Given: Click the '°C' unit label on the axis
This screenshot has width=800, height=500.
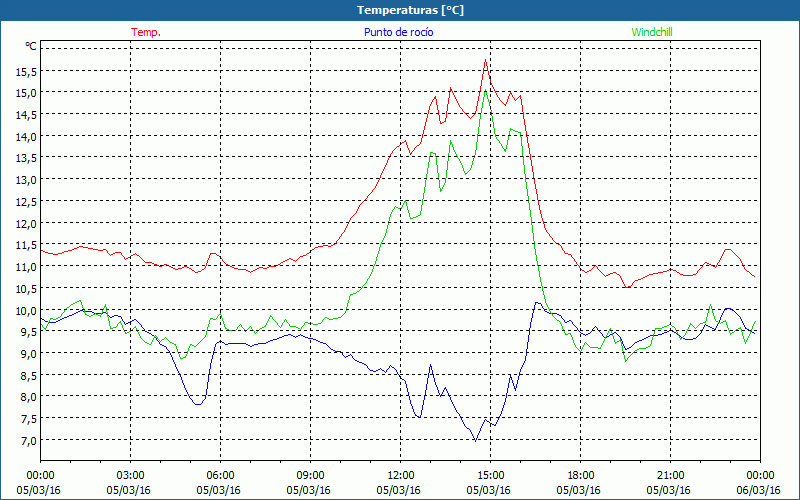Looking at the screenshot, I should click(x=31, y=46).
